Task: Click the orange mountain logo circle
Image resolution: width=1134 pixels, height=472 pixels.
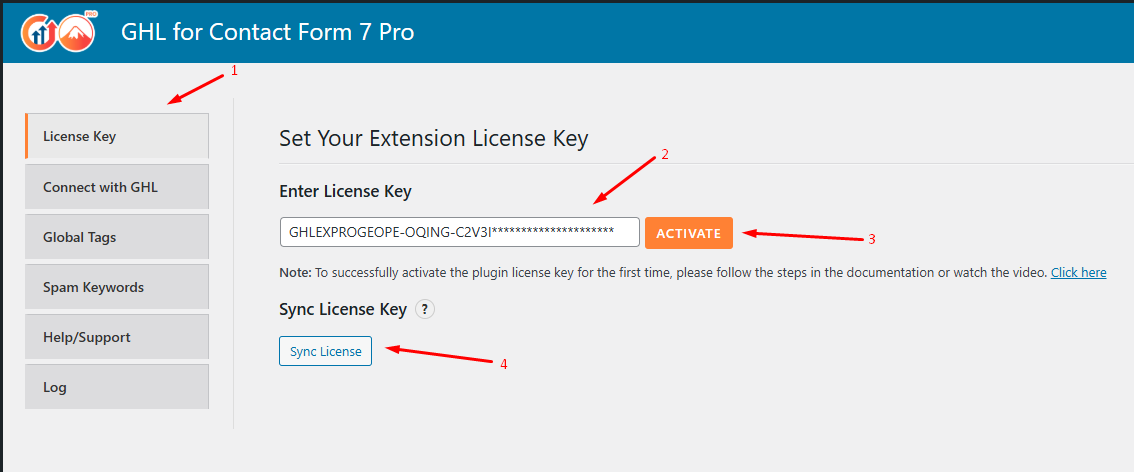Action: click(76, 36)
